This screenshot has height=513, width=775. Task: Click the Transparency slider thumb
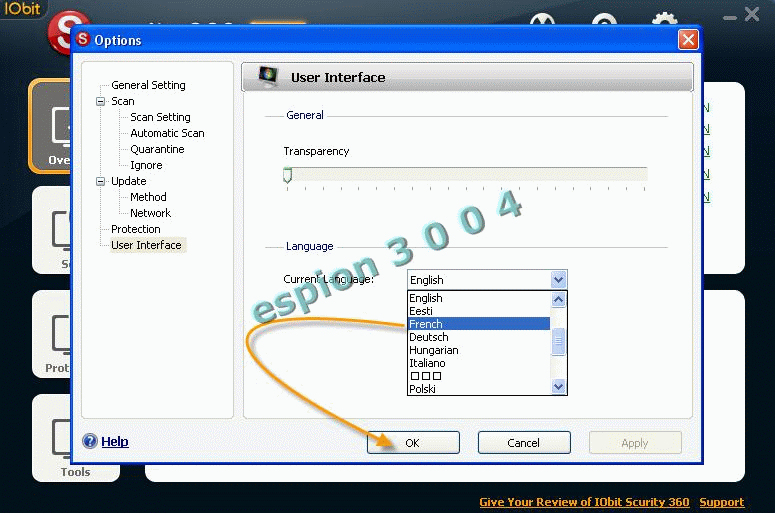tap(287, 175)
